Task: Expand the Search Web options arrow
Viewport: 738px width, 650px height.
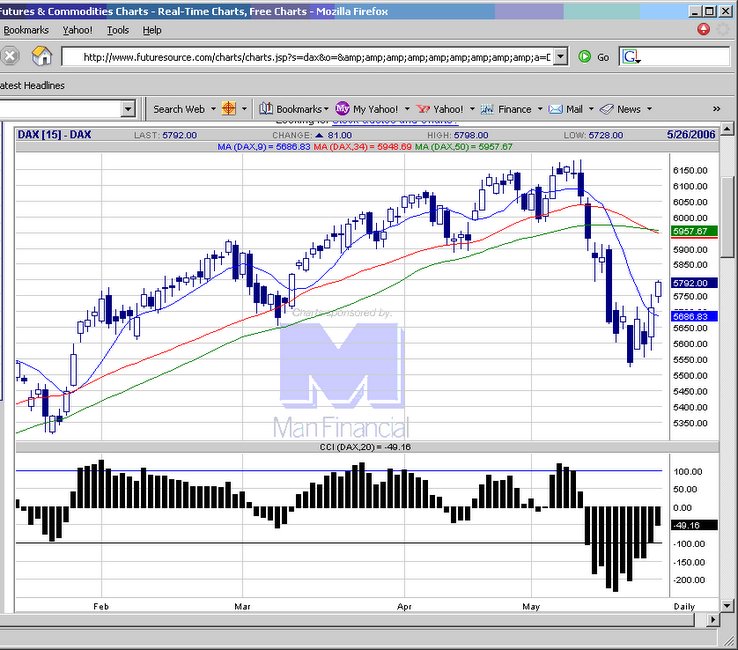Action: coord(213,109)
